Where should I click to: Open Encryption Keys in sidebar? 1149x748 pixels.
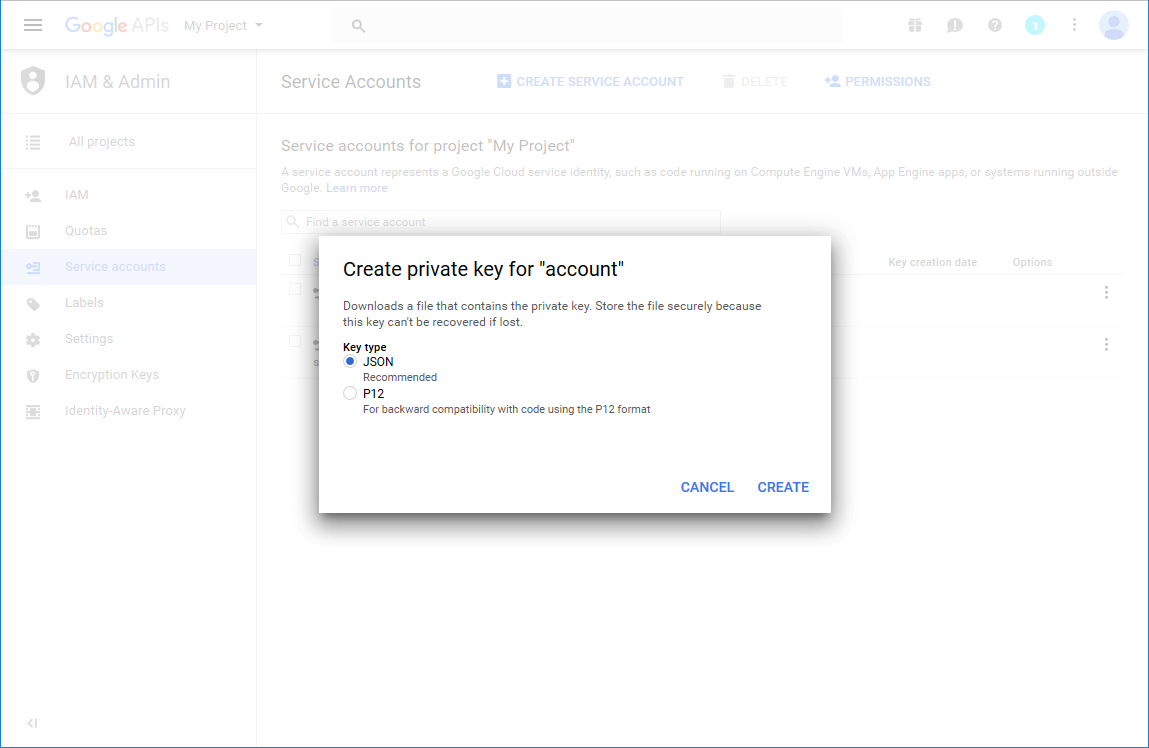(111, 375)
